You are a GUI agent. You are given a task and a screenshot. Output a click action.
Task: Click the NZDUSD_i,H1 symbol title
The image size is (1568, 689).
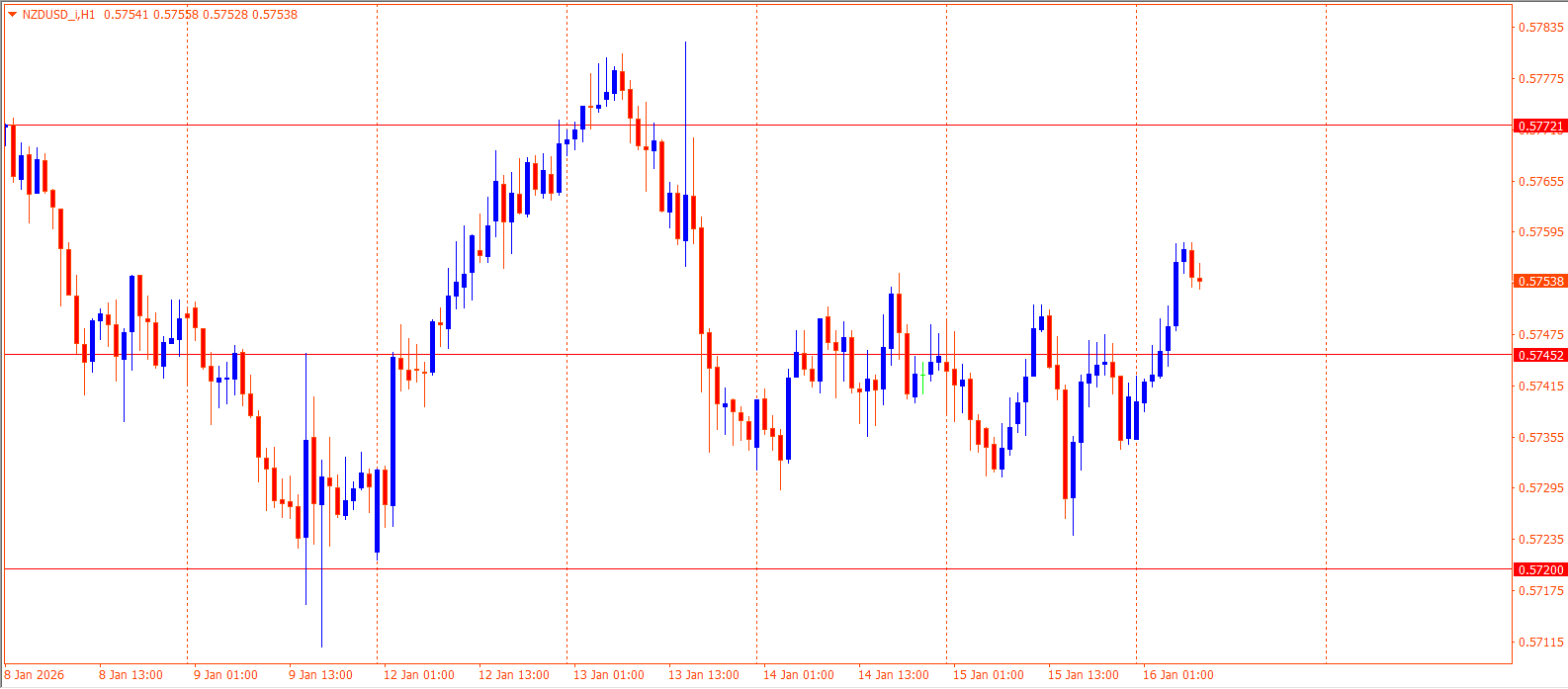coord(58,15)
